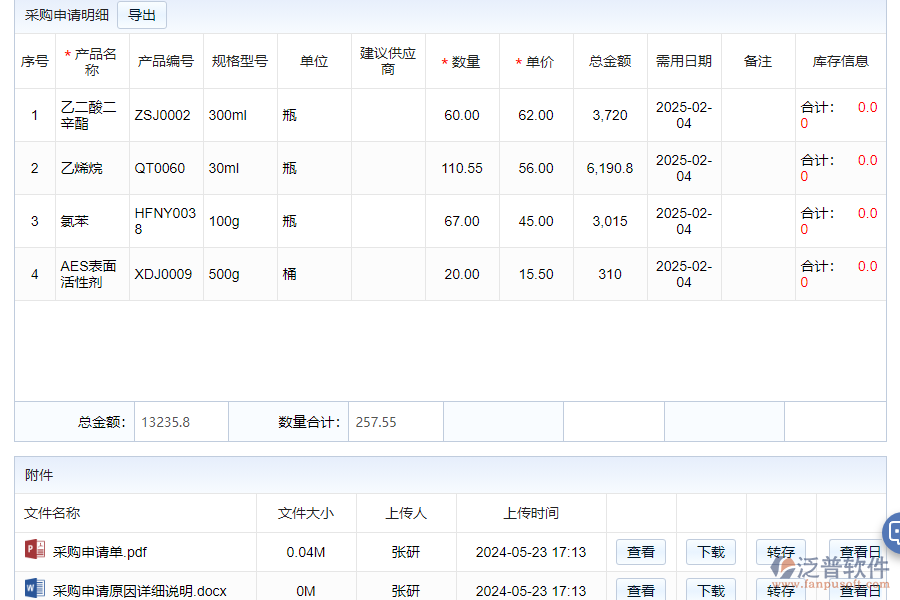下载 the 采购申请原因详细说明.docx attachment
This screenshot has width=900, height=600.
tap(710, 589)
